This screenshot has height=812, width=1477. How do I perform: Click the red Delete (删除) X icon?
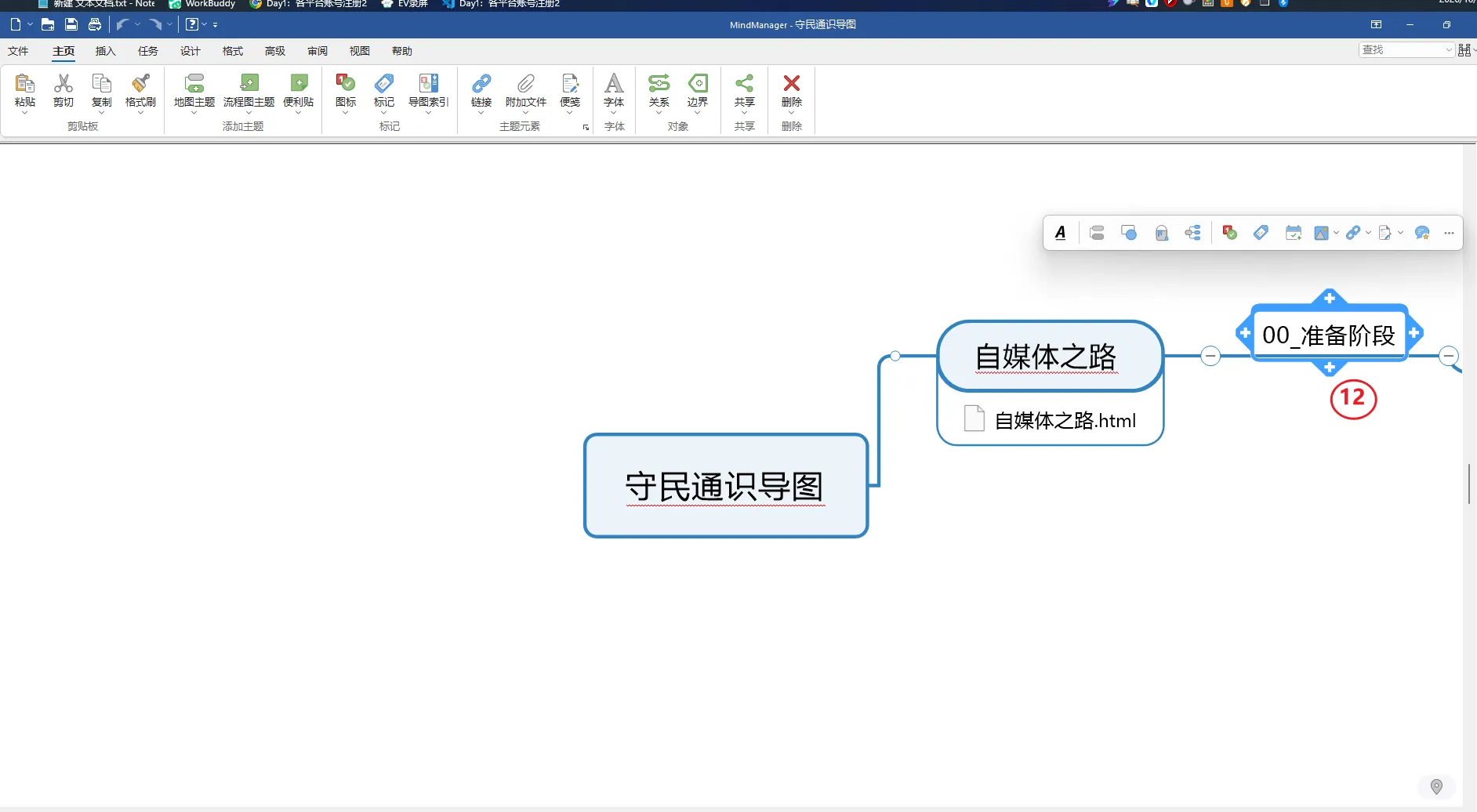pyautogui.click(x=792, y=84)
